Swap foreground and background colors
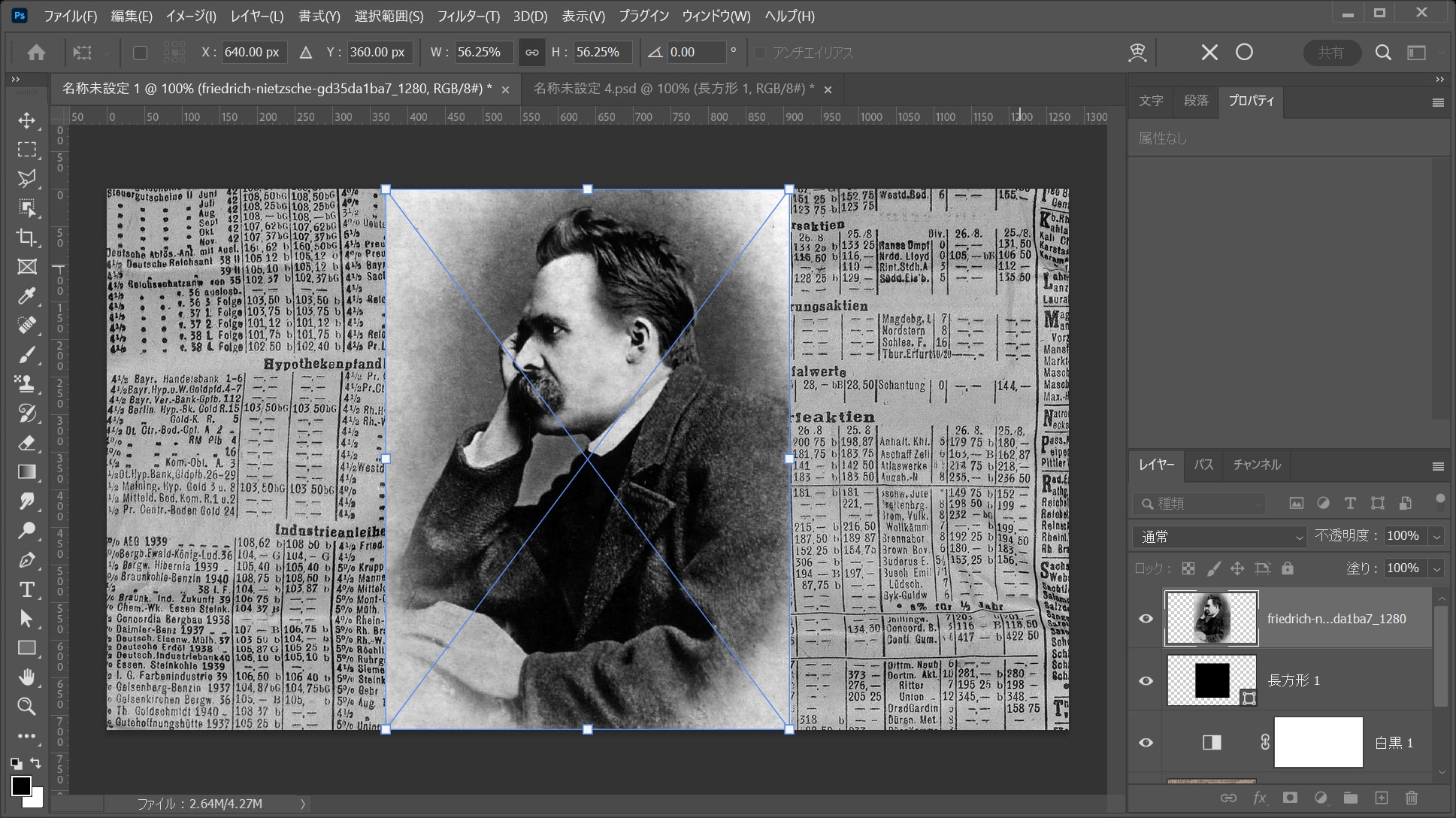Viewport: 1456px width, 818px height. (35, 762)
